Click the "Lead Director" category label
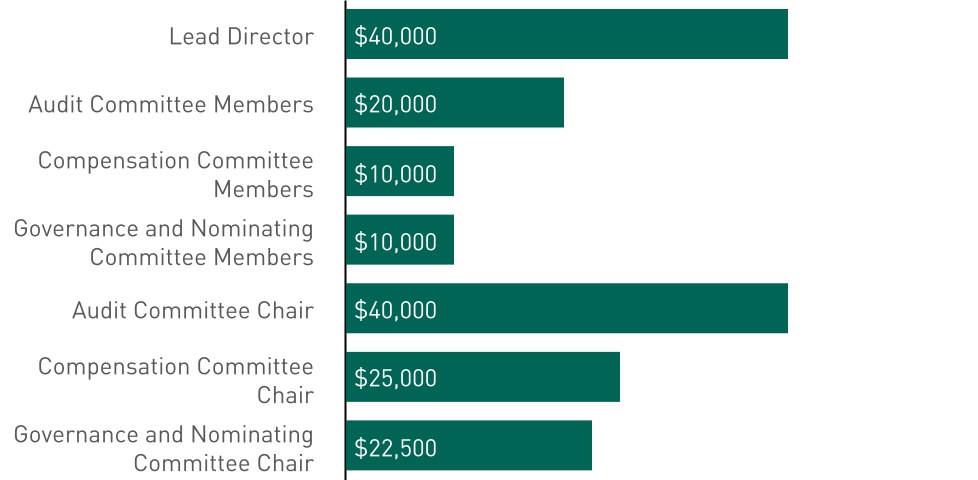 (x=241, y=37)
